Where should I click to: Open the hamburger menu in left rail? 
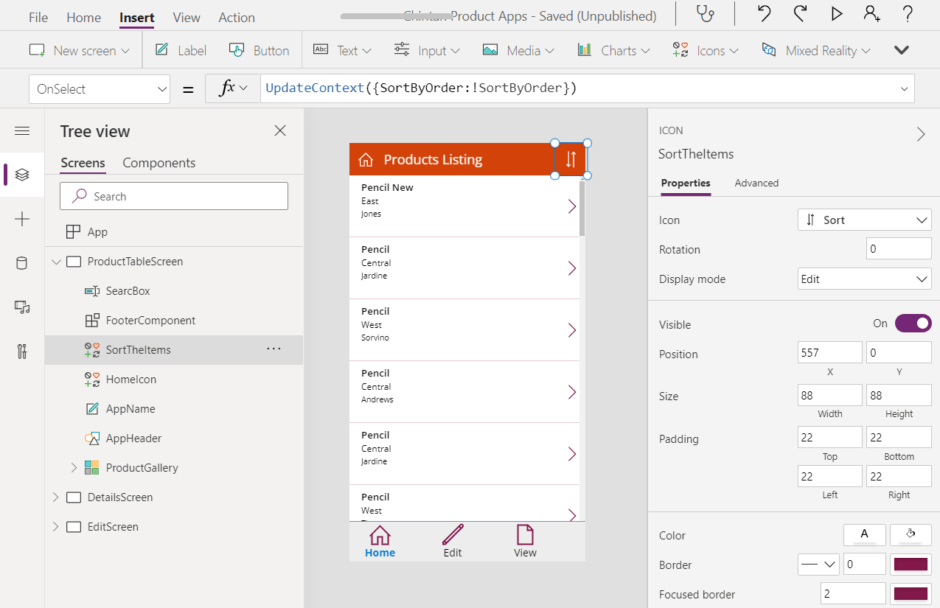[x=22, y=131]
